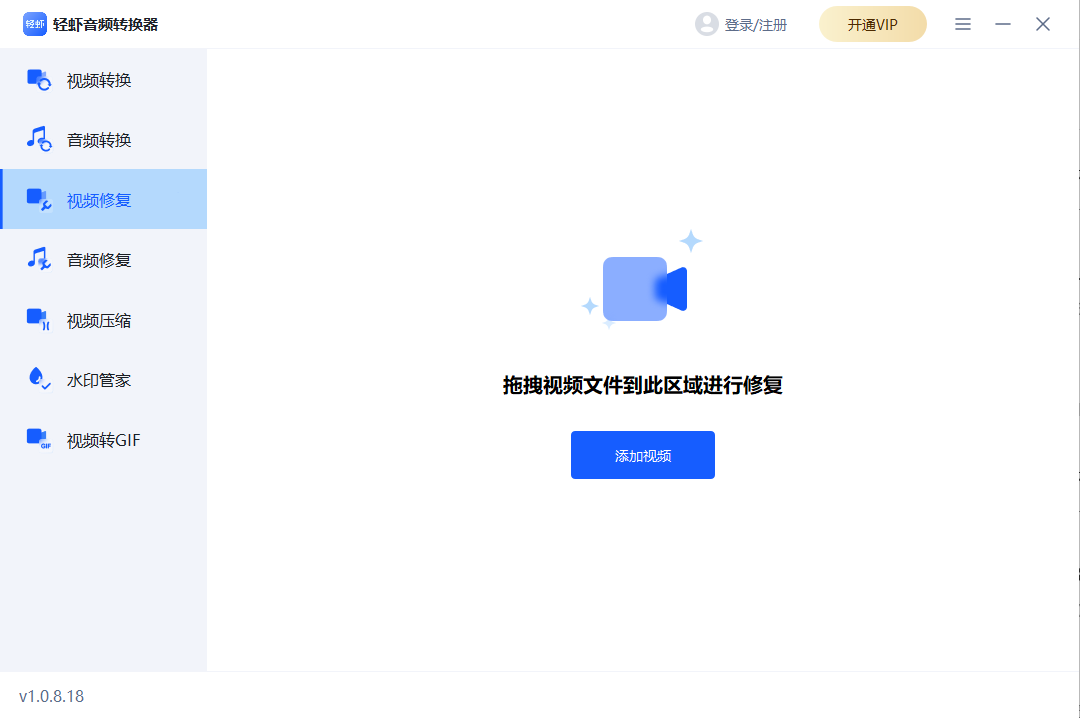Click the 添加视频 button
1080x718 pixels.
642,454
